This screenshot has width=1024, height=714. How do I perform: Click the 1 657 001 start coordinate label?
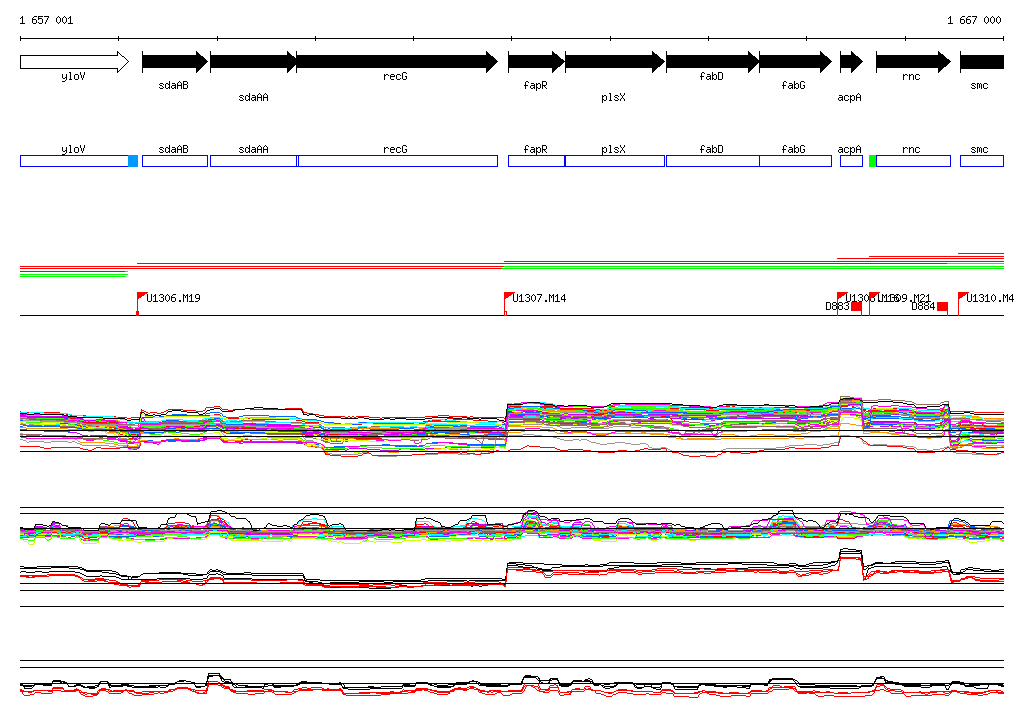pos(46,20)
